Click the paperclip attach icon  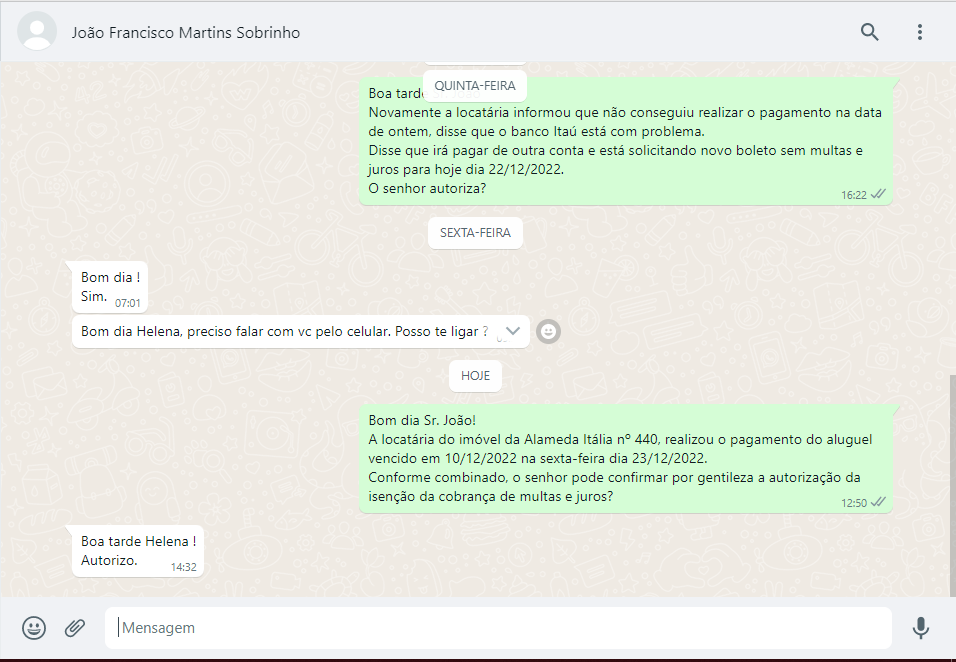(75, 628)
